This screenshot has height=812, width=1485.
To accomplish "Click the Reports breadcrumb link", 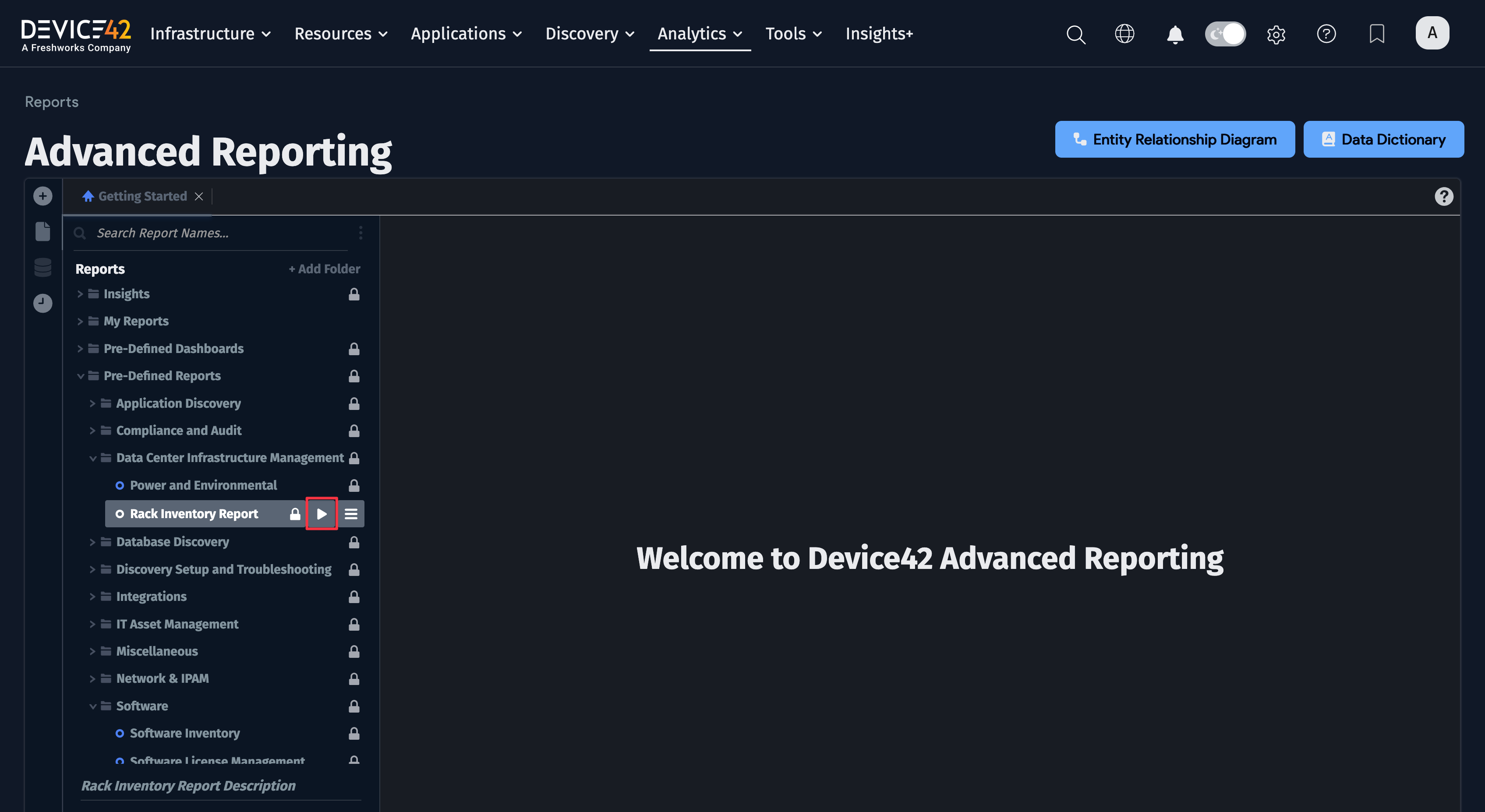I will tap(51, 102).
